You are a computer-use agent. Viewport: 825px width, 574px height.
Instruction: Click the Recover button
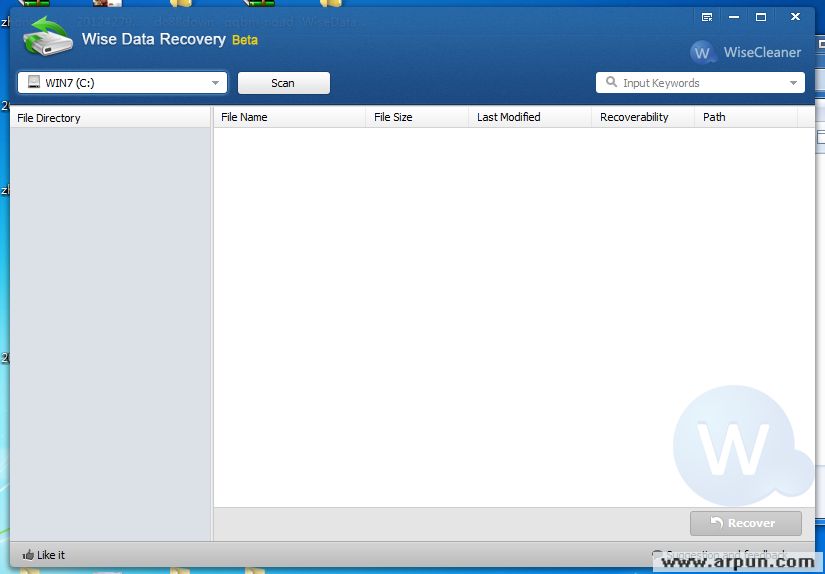746,523
